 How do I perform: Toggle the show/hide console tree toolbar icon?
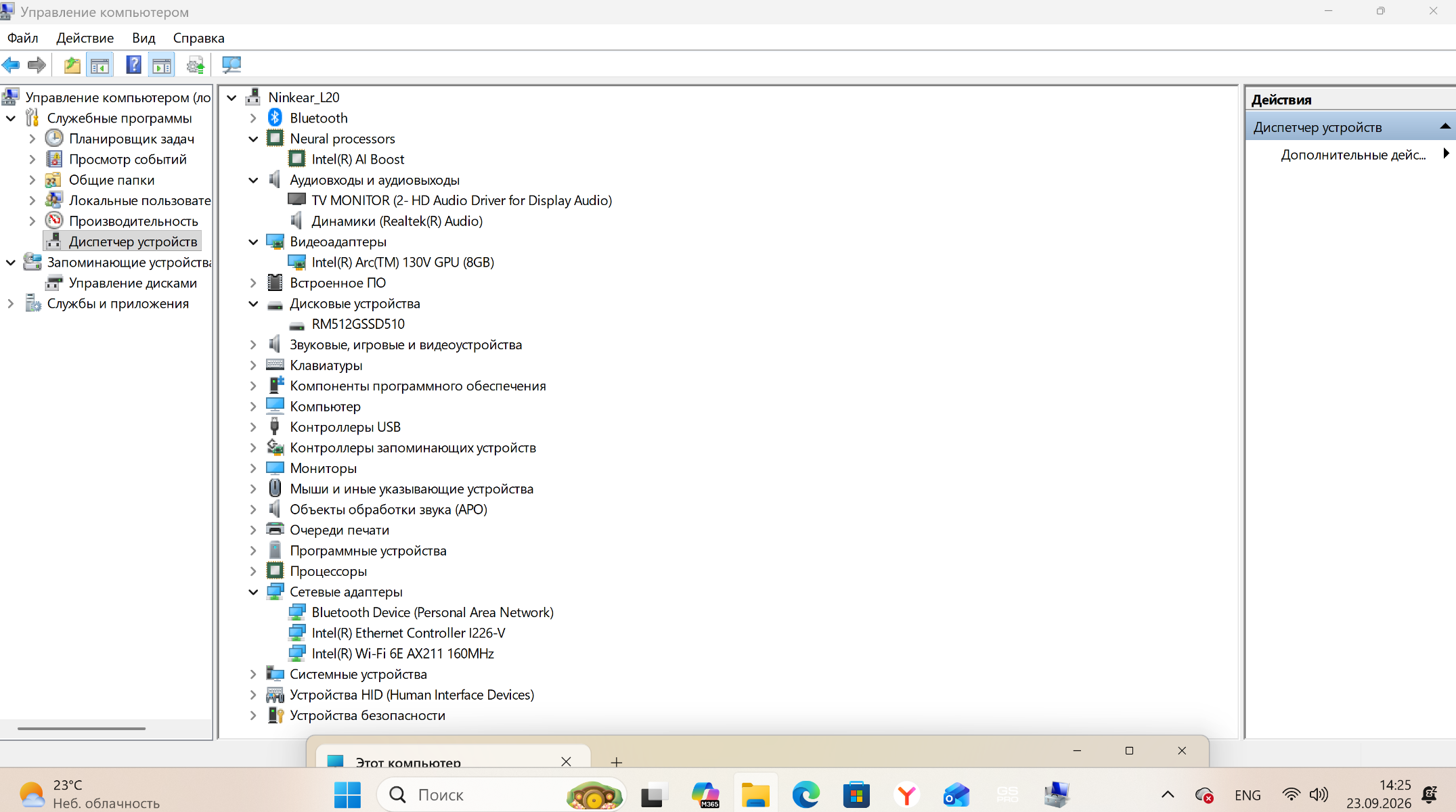pos(100,65)
